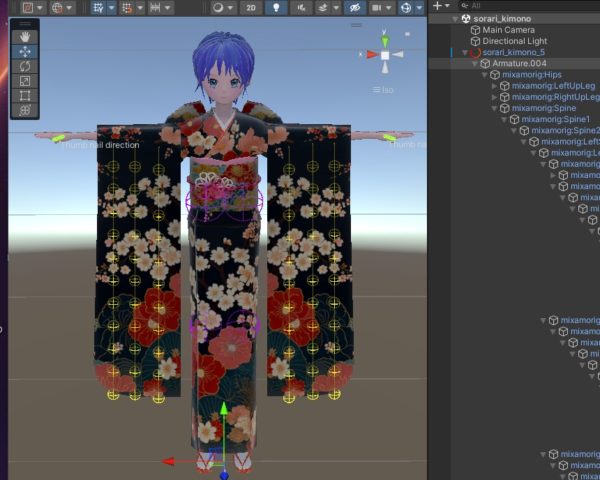Image resolution: width=600 pixels, height=480 pixels.
Task: Open the hierarchy add (+) dropdown
Action: pos(440,6)
